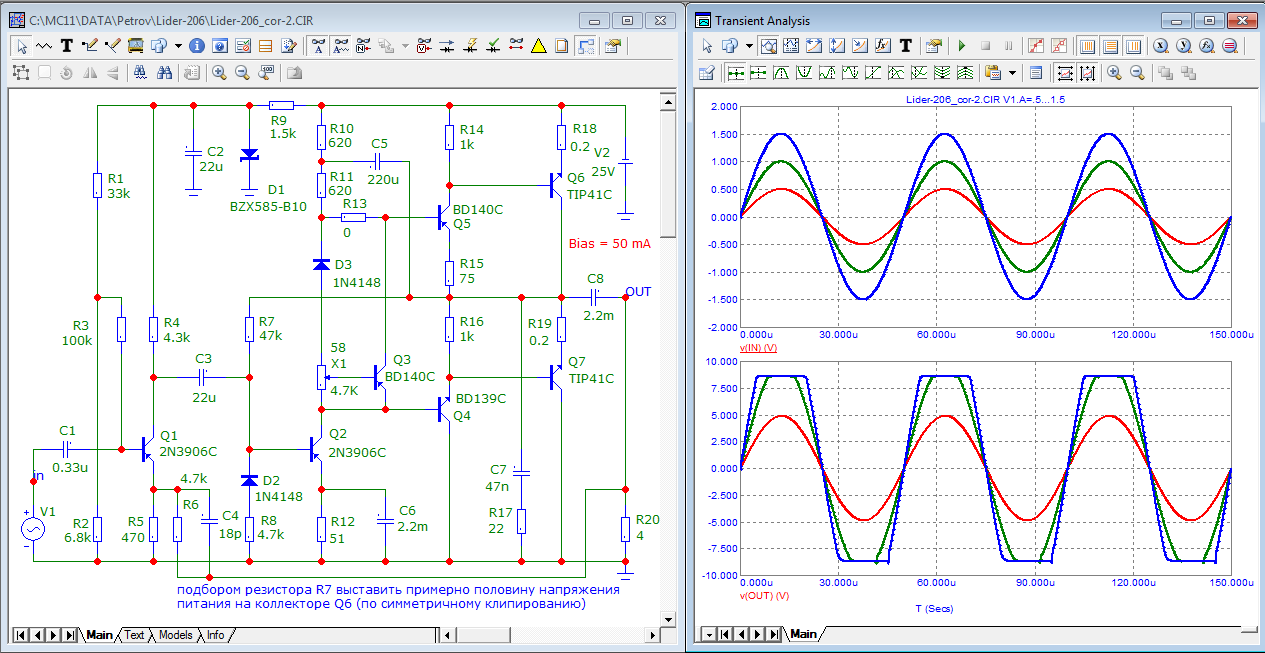Viewport: 1265px width, 653px height.
Task: Switch to the Models tab
Action: click(x=175, y=635)
